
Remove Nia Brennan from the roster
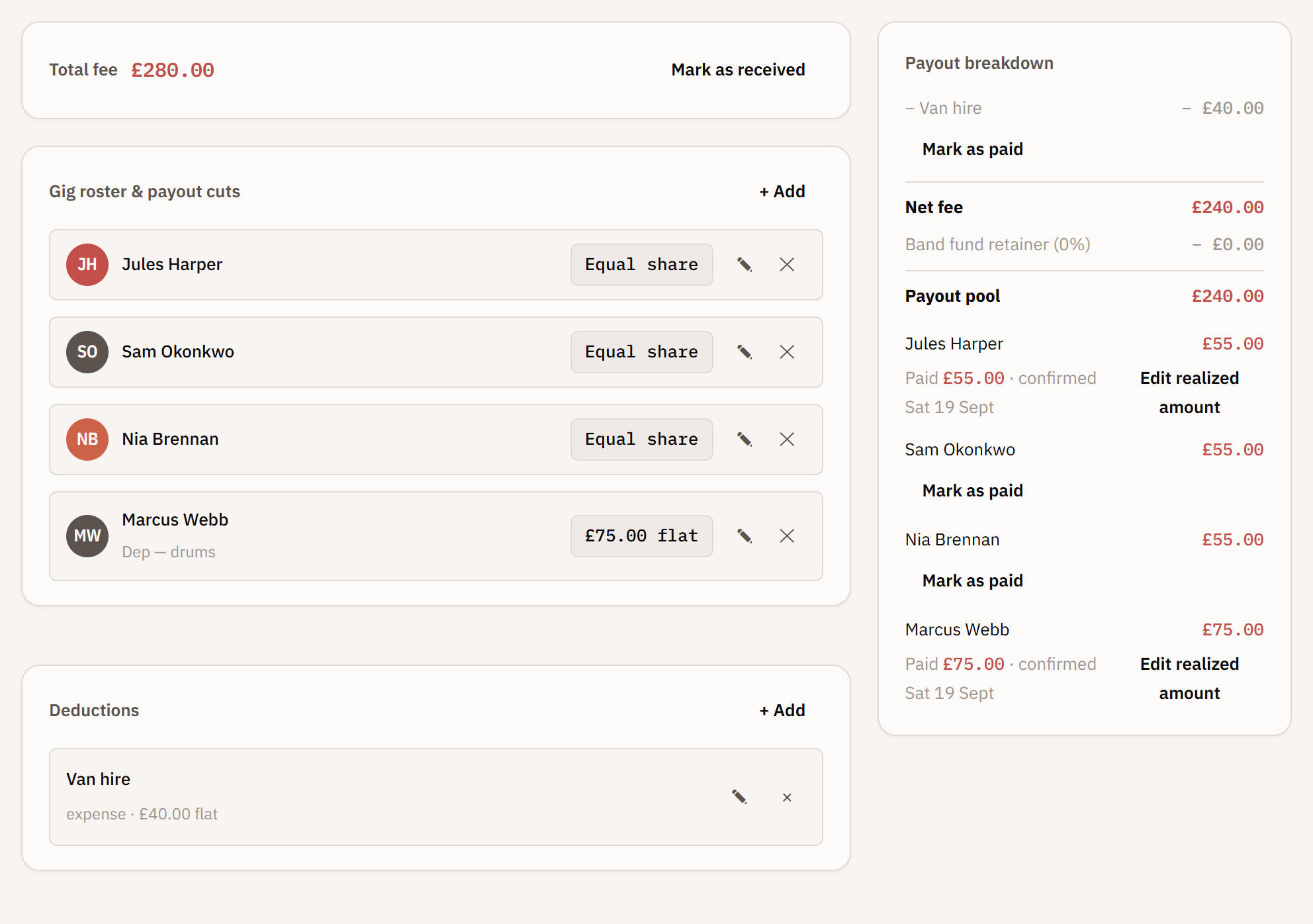pos(787,439)
